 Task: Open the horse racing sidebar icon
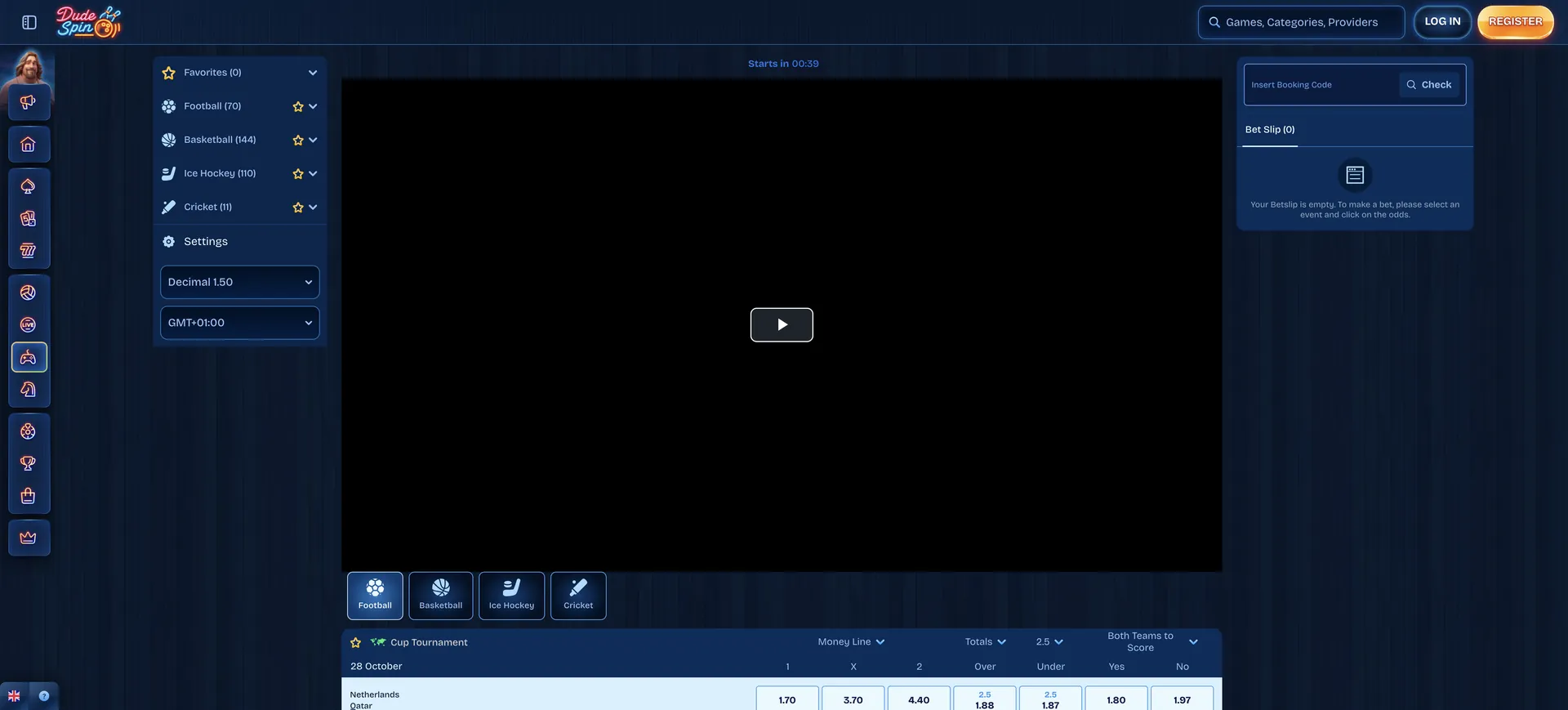[29, 390]
